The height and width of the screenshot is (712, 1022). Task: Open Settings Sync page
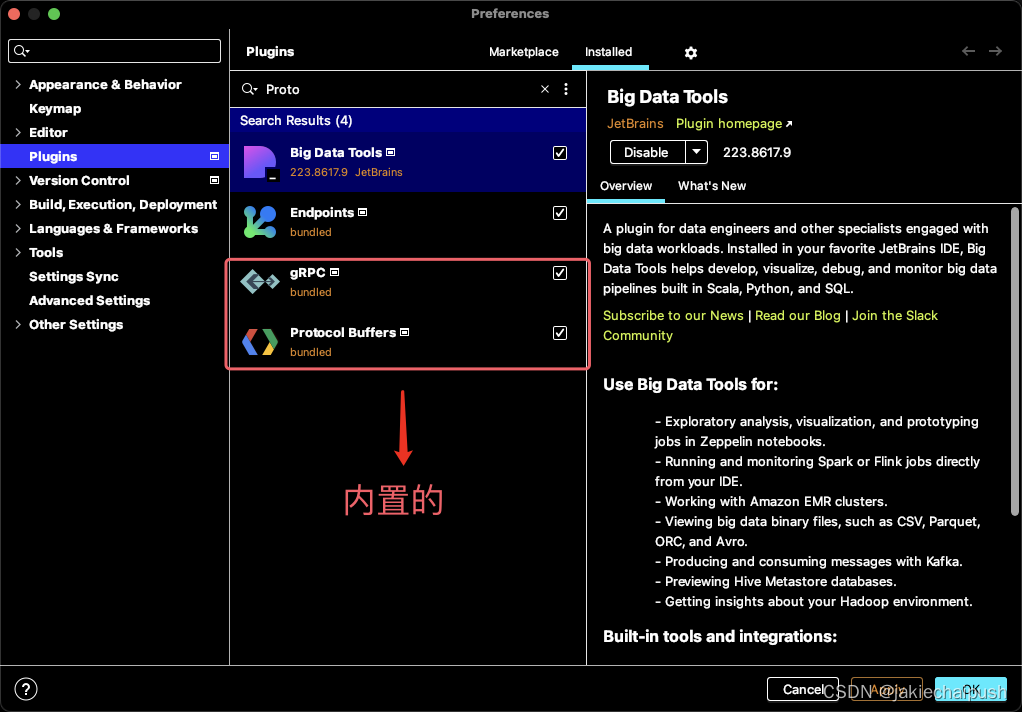(74, 276)
